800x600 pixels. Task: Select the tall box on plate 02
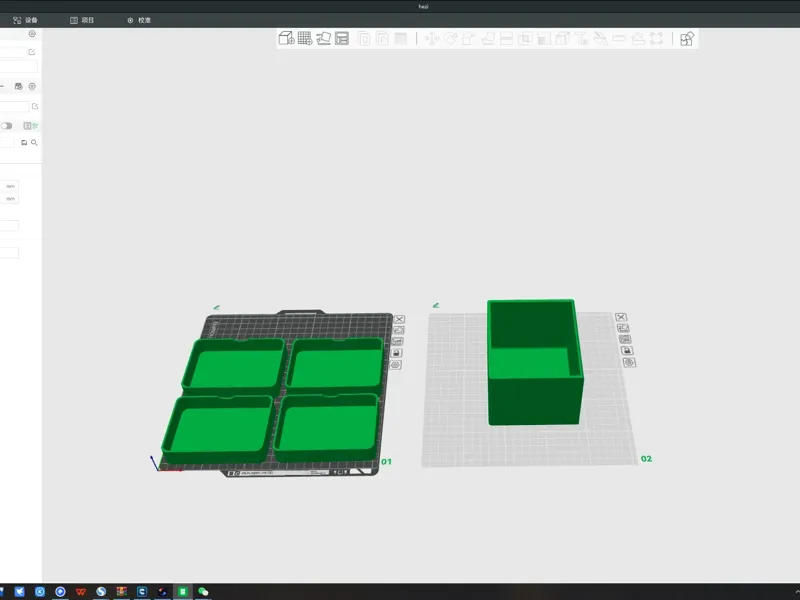tap(534, 363)
